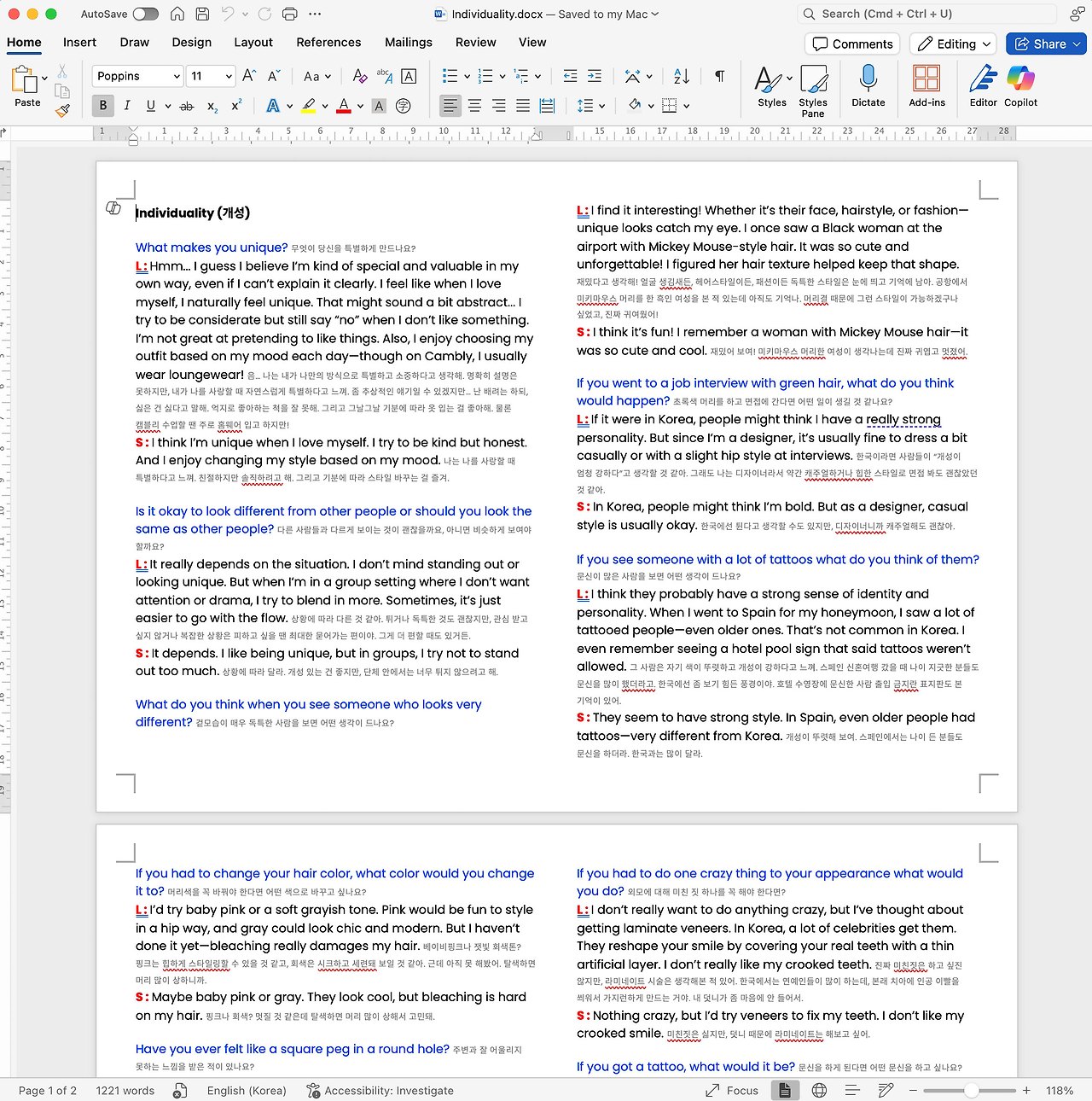Click the English (Korea) language indicator

(247, 1090)
